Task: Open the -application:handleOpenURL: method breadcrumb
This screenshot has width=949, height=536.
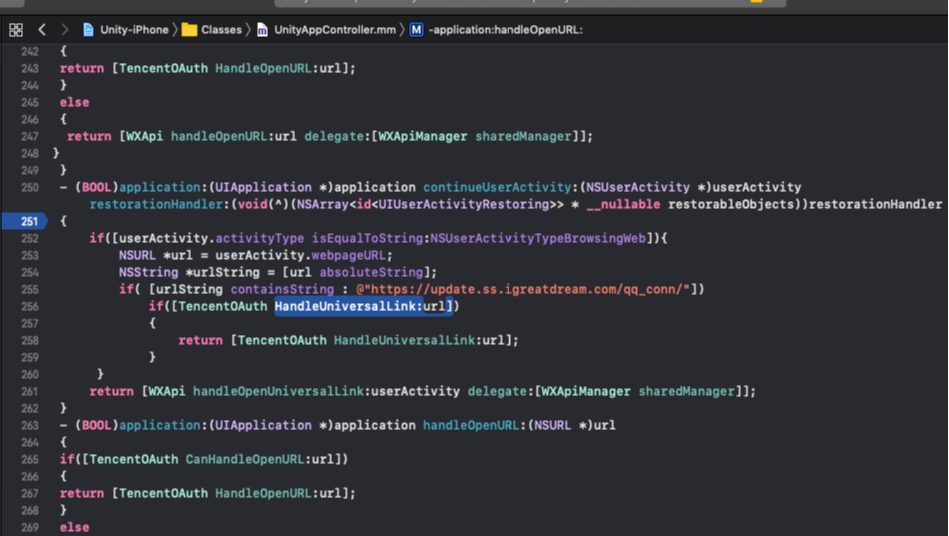Action: coord(505,30)
